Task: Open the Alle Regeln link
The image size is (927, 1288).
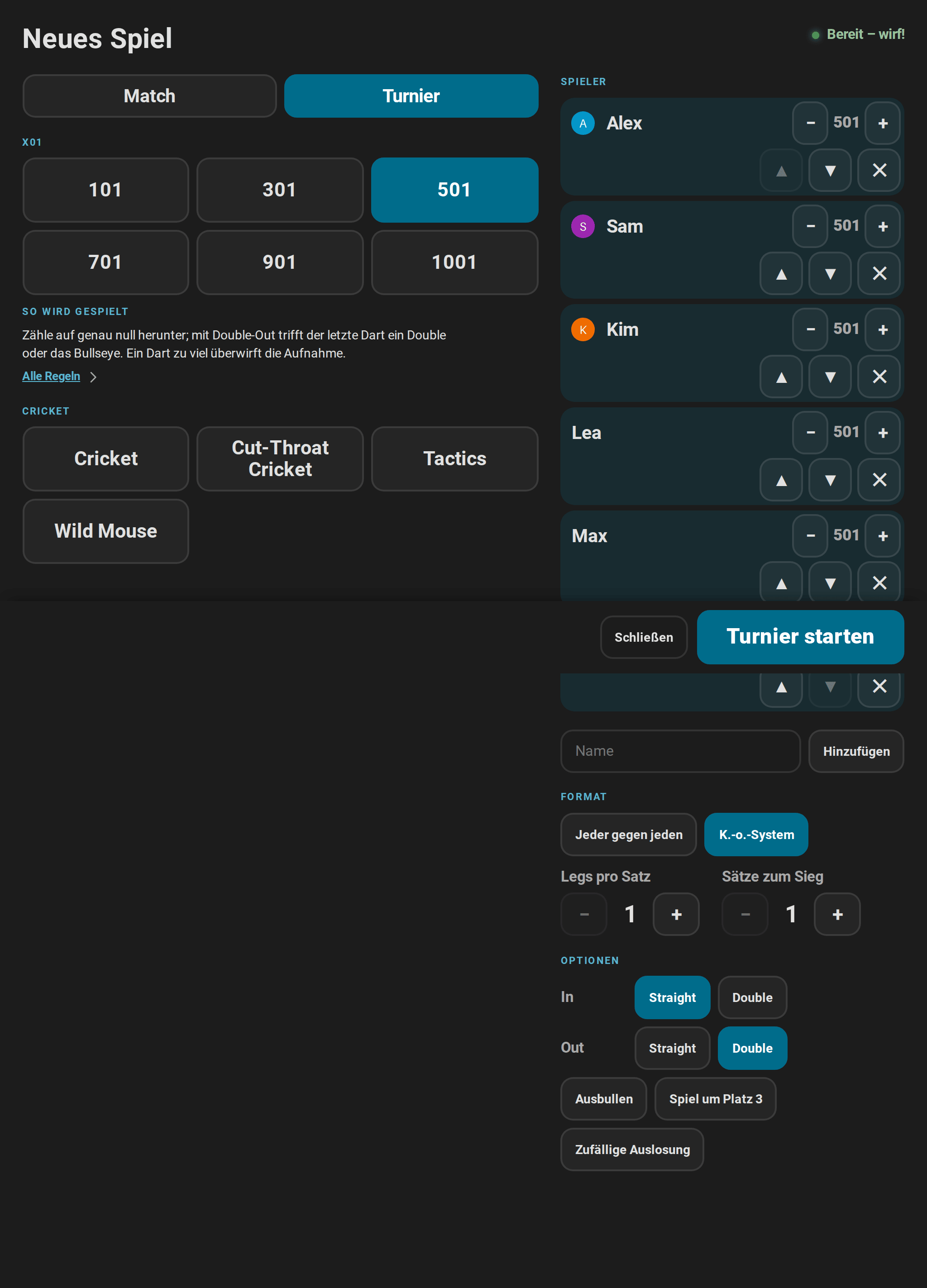Action: click(x=51, y=376)
